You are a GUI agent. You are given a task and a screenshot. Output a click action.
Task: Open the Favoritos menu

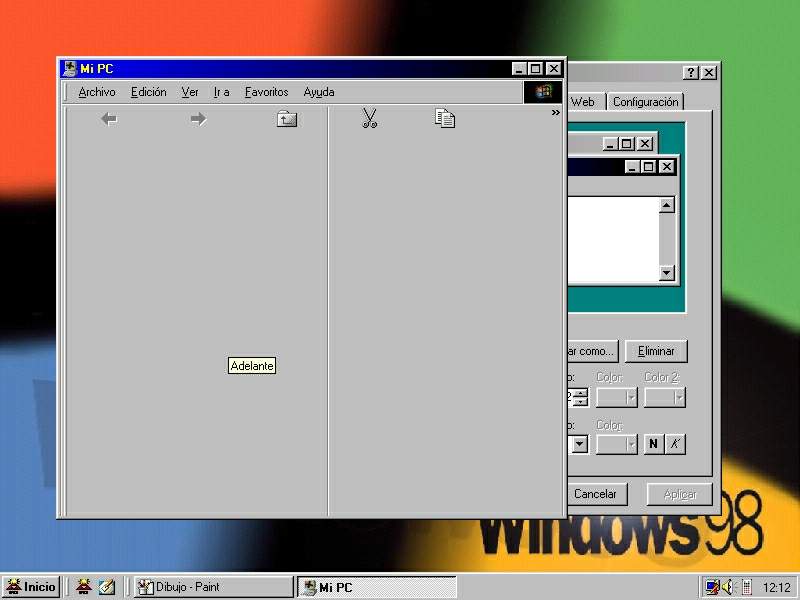click(x=266, y=92)
